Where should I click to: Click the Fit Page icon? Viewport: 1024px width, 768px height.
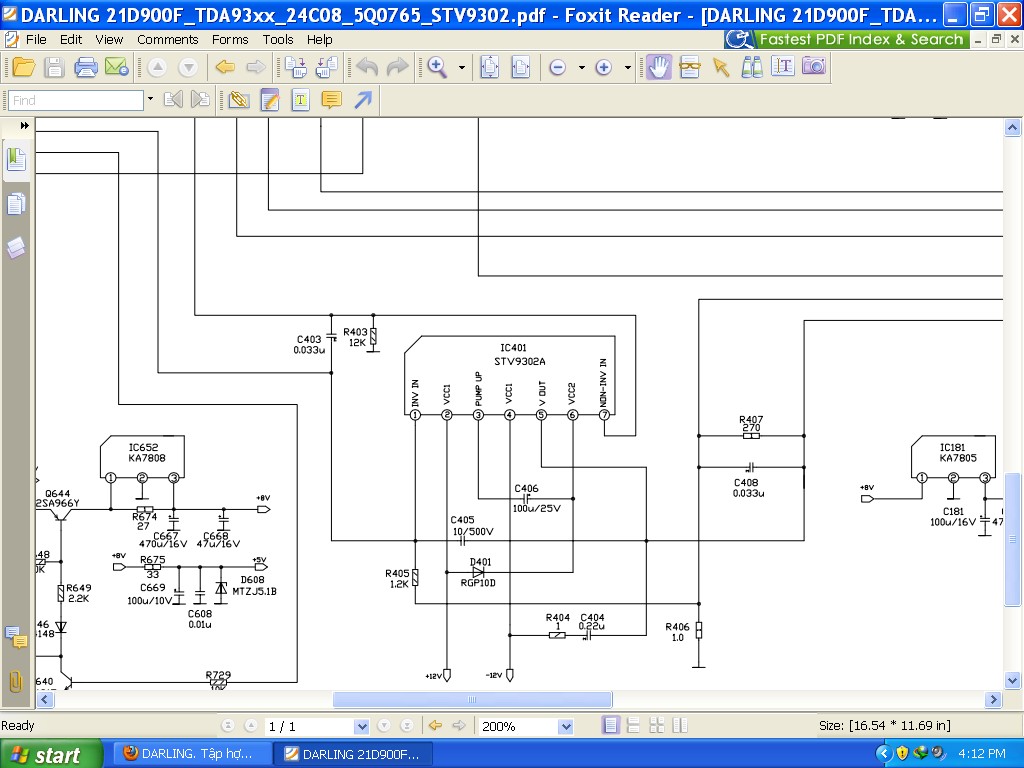point(490,67)
